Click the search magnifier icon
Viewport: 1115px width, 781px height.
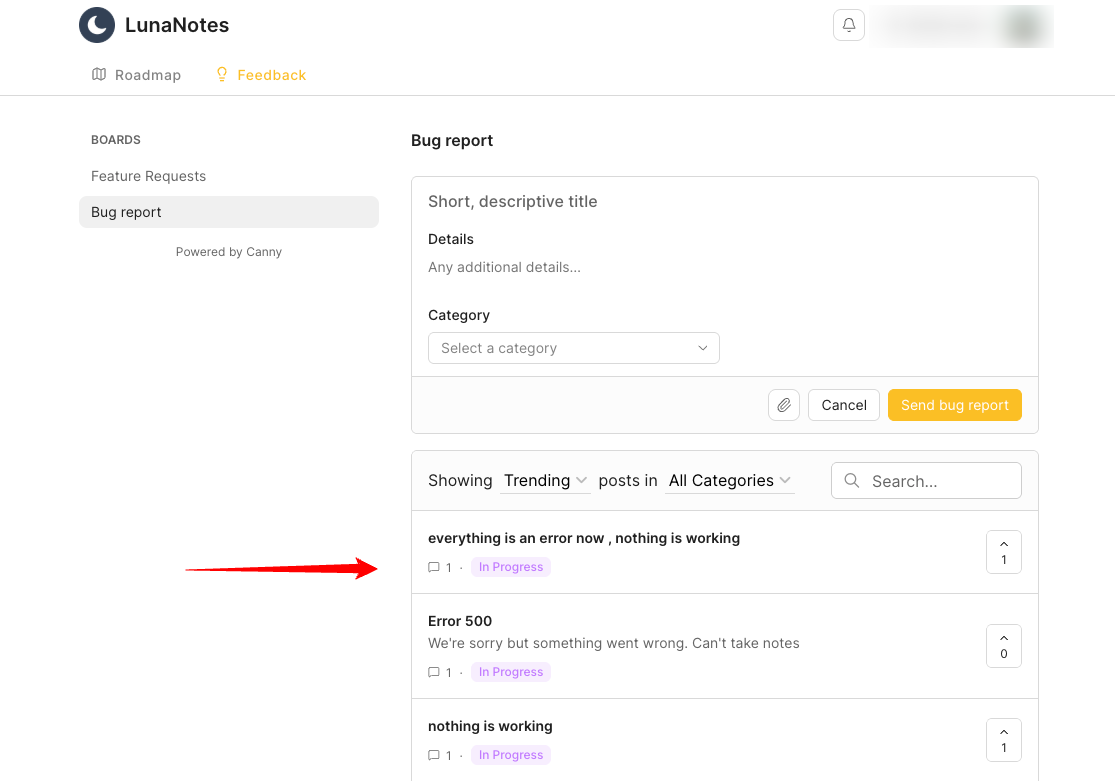(x=852, y=481)
